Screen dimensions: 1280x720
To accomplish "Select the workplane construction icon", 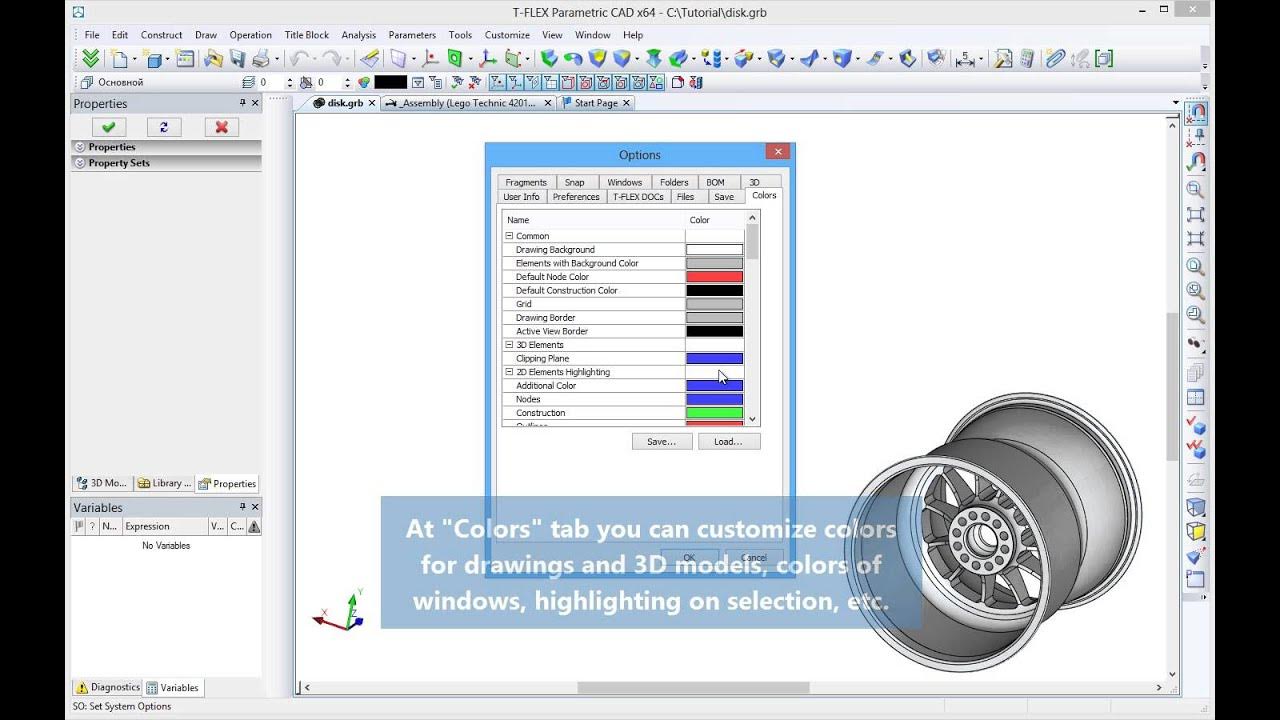I will click(398, 59).
